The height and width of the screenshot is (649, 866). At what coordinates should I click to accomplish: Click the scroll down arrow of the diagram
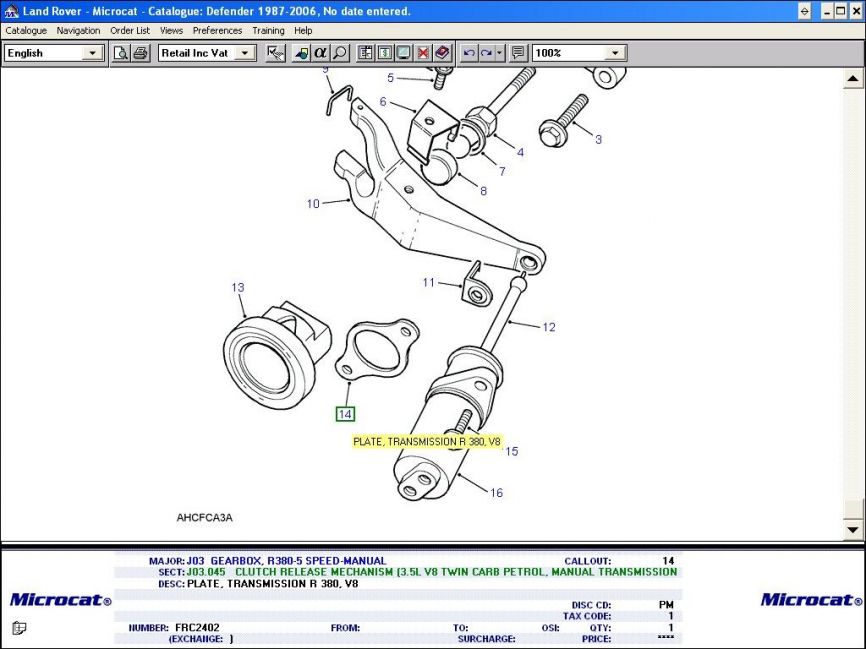click(853, 530)
